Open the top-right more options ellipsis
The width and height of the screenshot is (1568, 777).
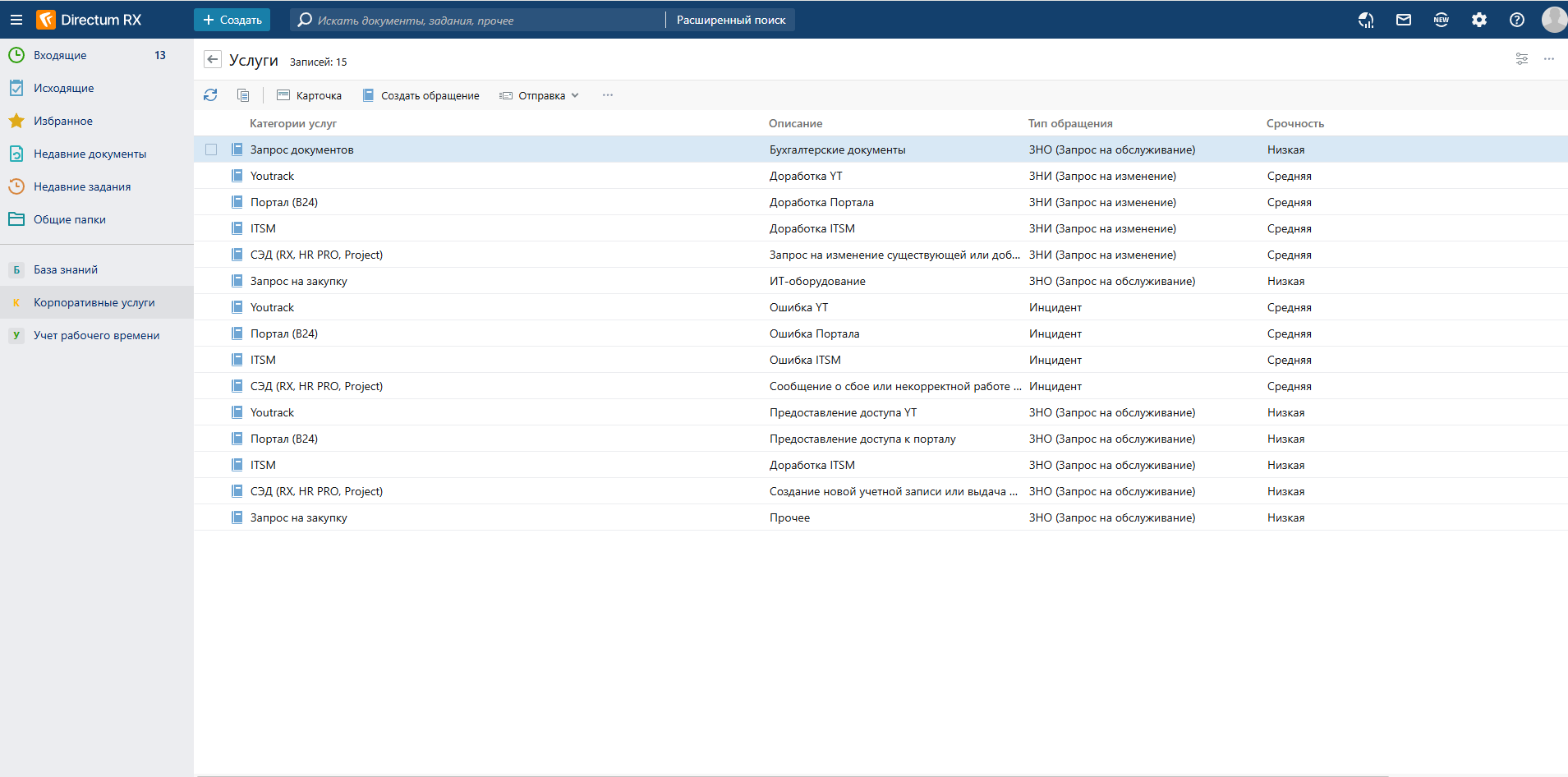1548,59
